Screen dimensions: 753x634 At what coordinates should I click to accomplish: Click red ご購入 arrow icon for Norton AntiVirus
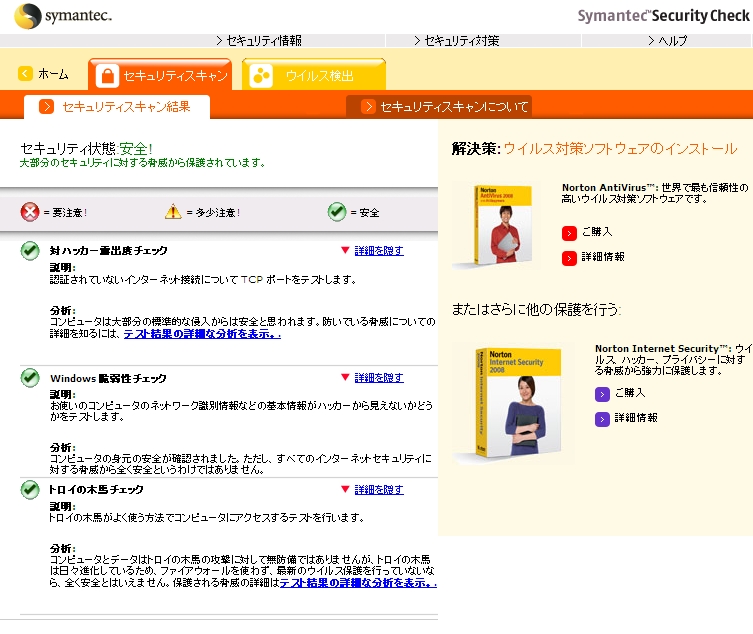569,233
